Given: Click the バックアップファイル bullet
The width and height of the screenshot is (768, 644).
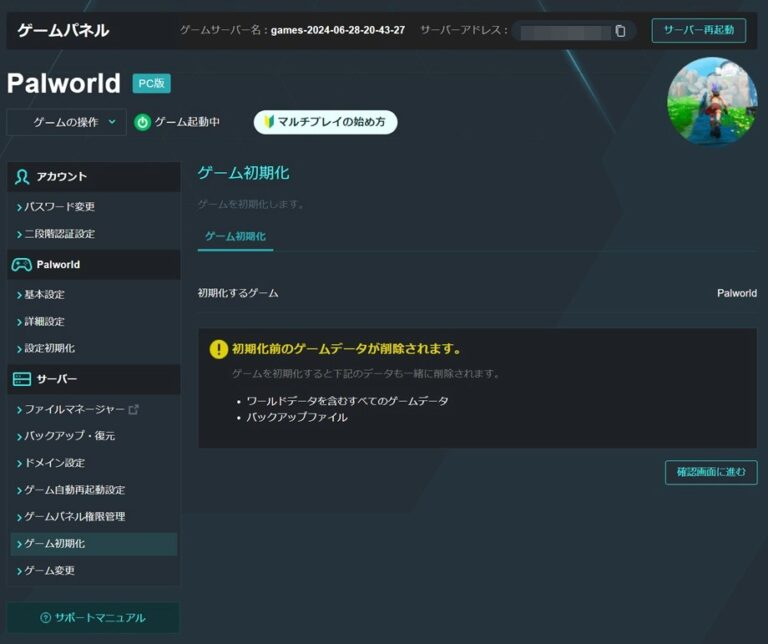Looking at the screenshot, I should click(297, 418).
